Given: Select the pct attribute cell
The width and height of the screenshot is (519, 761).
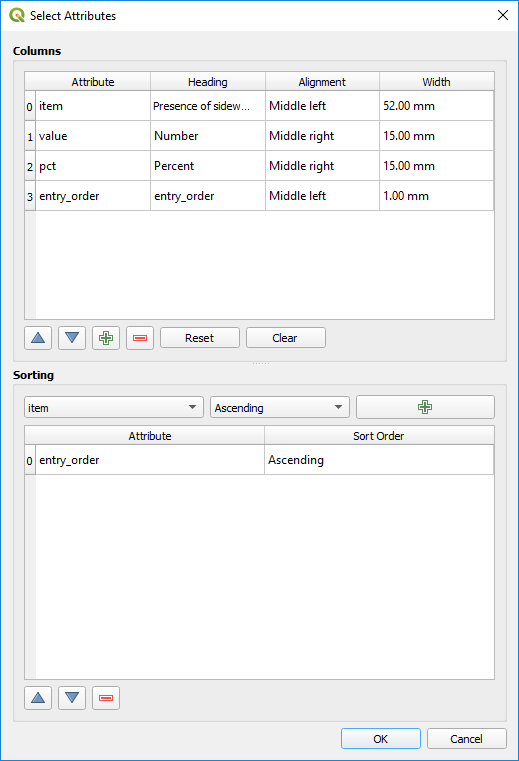Looking at the screenshot, I should [93, 166].
